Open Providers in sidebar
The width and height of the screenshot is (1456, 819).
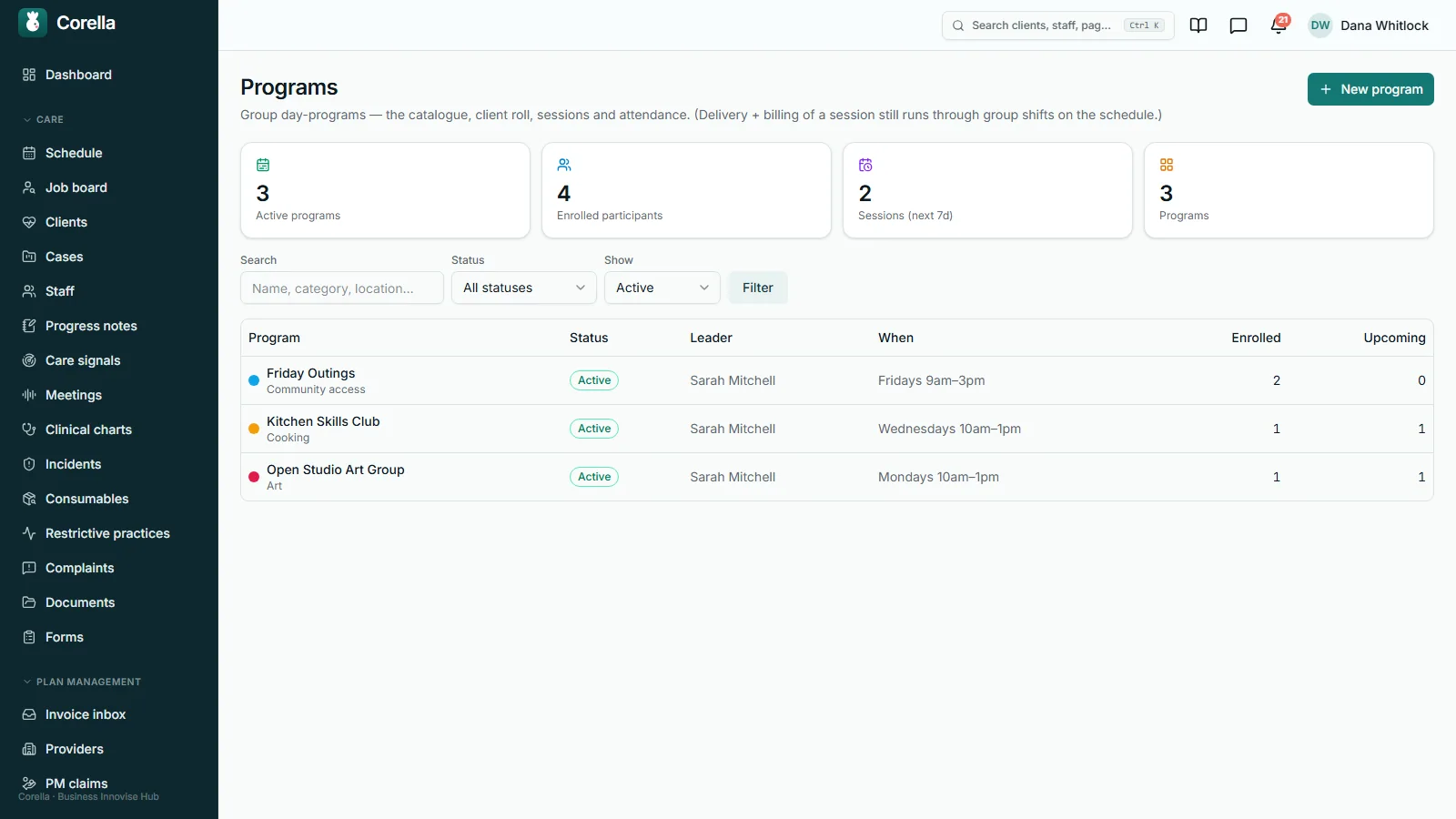pyautogui.click(x=109, y=749)
